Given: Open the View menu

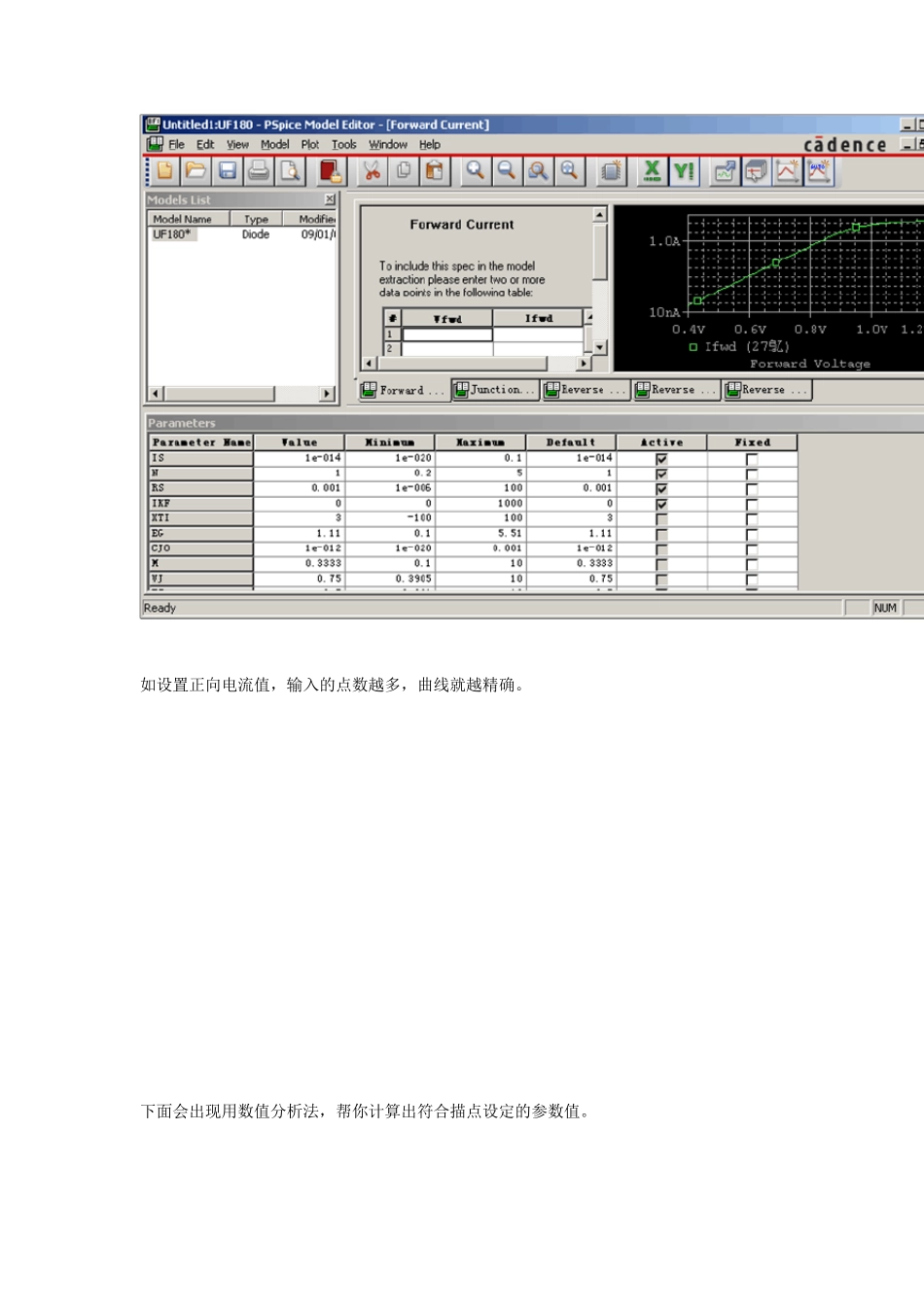Looking at the screenshot, I should click(x=237, y=144).
